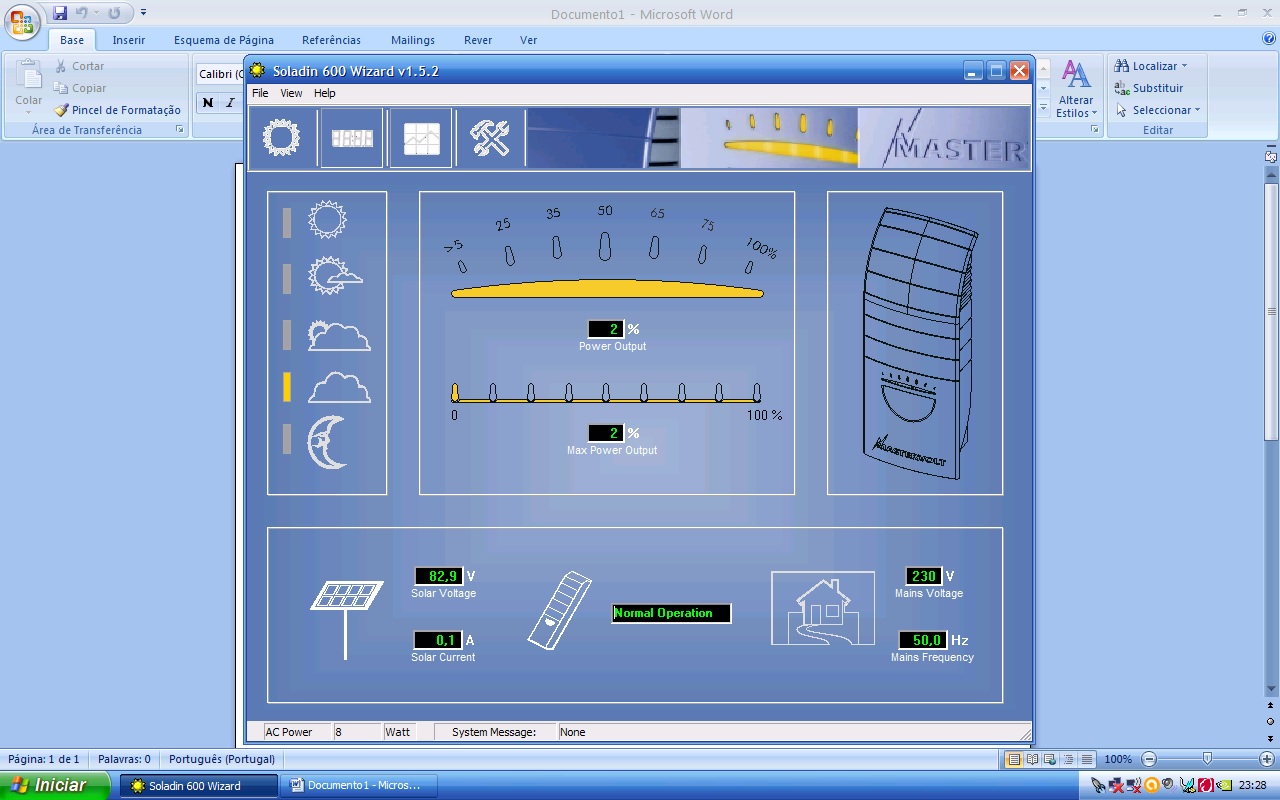
Task: Open the Localizar dropdown arrow
Action: (x=1185, y=66)
